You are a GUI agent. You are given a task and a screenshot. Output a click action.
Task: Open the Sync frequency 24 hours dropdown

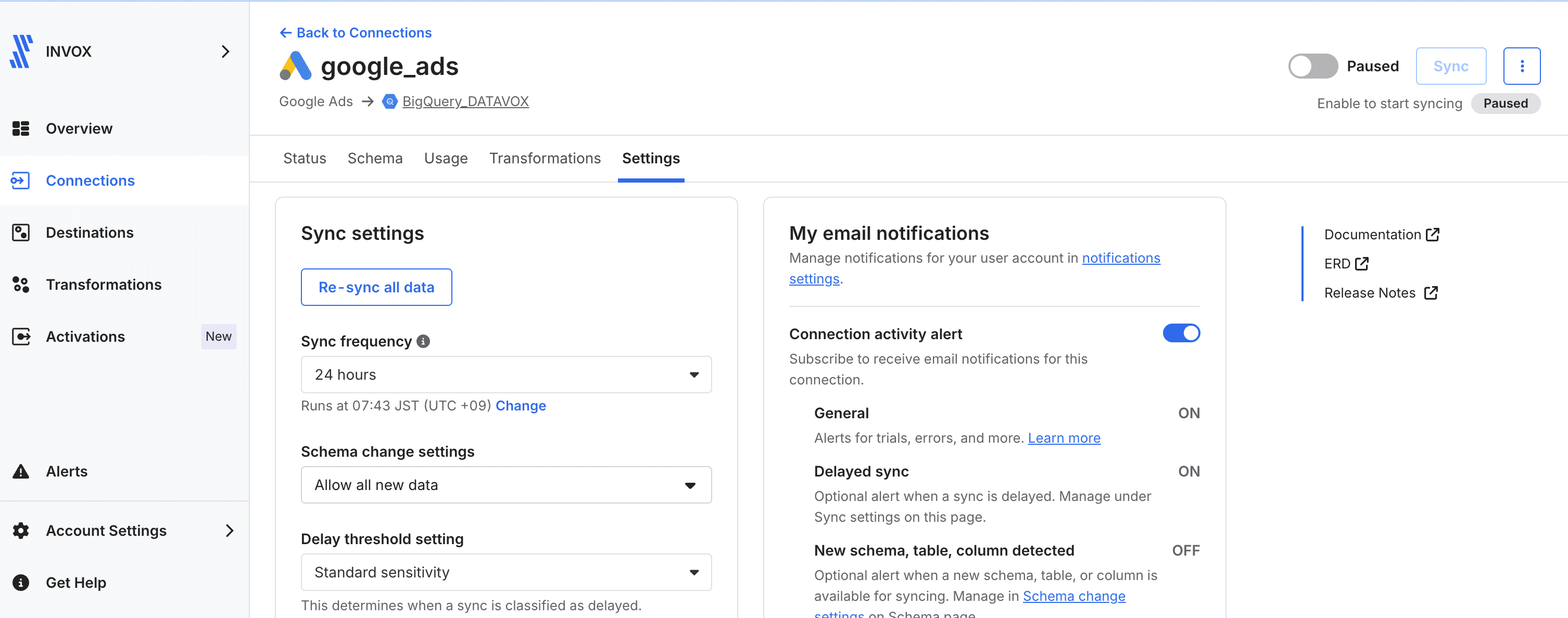pos(507,375)
